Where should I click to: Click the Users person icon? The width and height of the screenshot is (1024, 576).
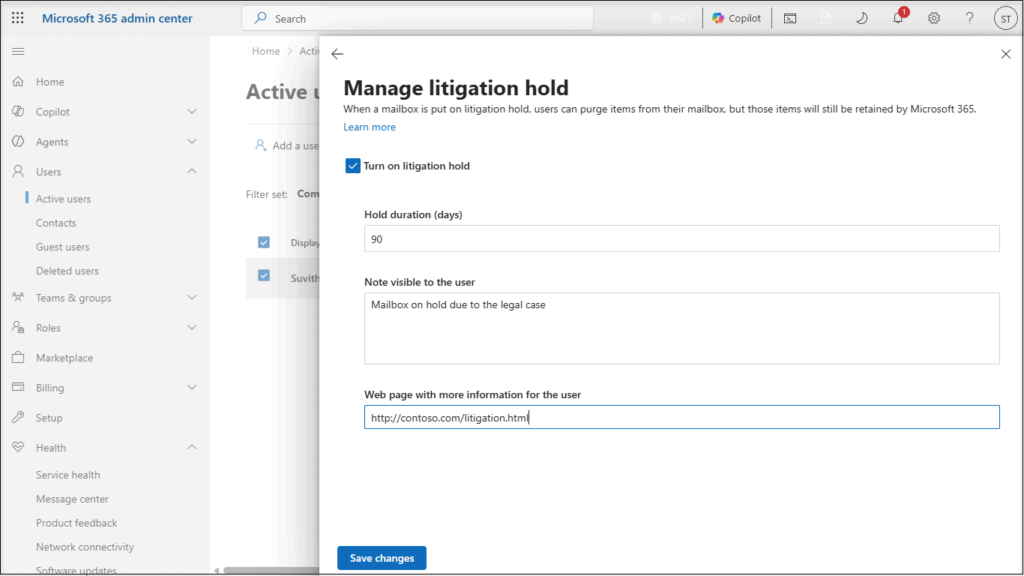coord(18,172)
